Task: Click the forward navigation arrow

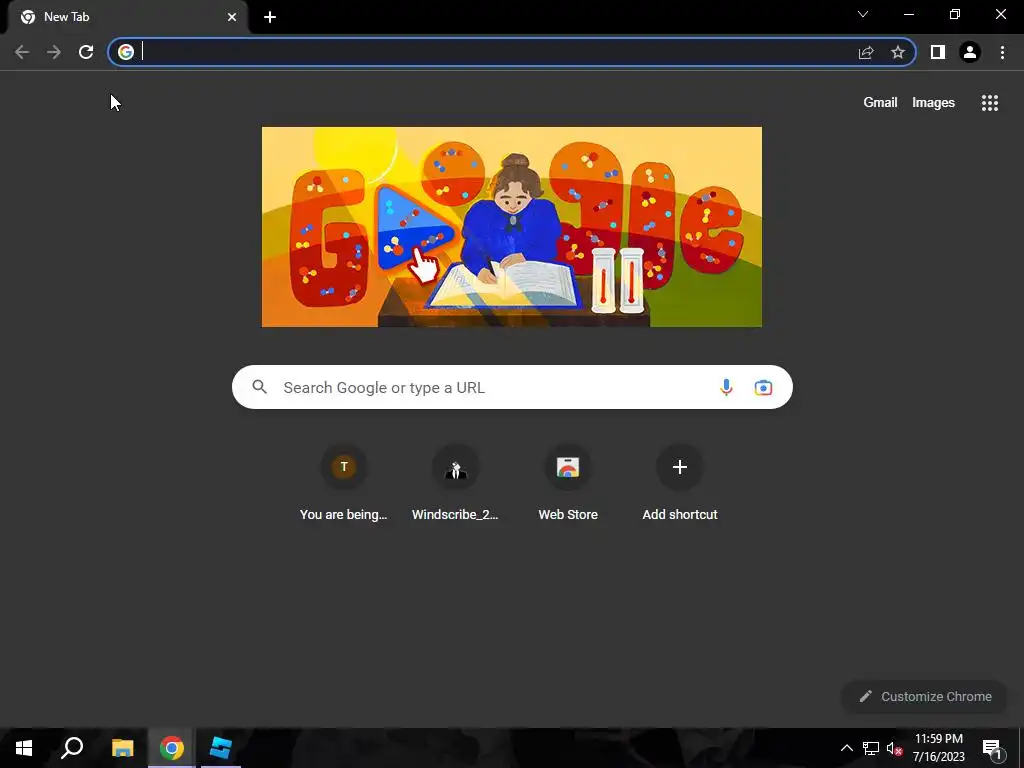Action: [x=54, y=52]
